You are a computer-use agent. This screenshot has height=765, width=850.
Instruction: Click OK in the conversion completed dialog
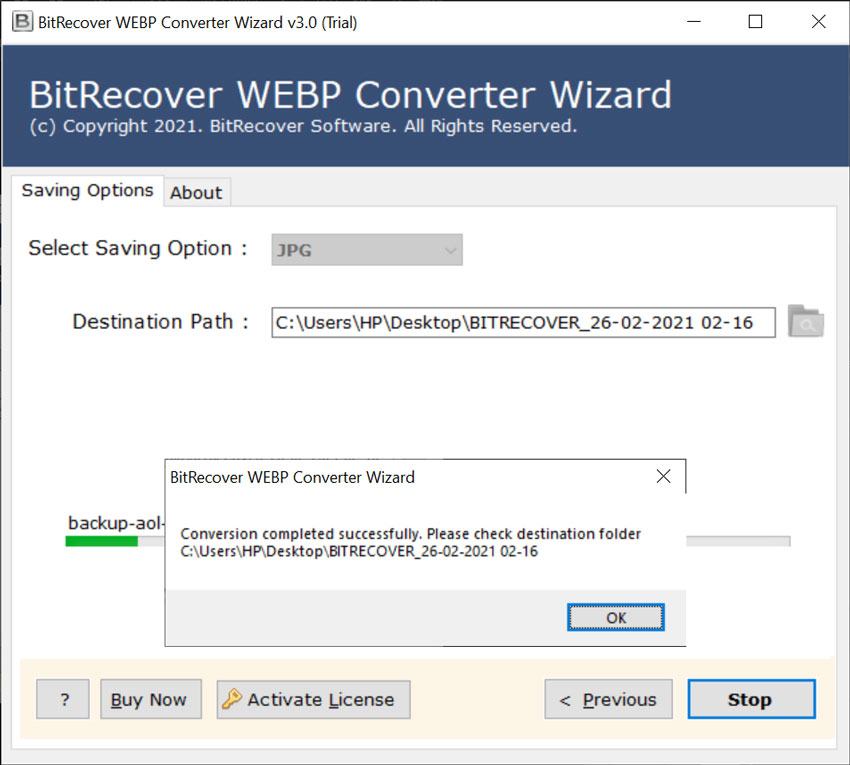615,617
